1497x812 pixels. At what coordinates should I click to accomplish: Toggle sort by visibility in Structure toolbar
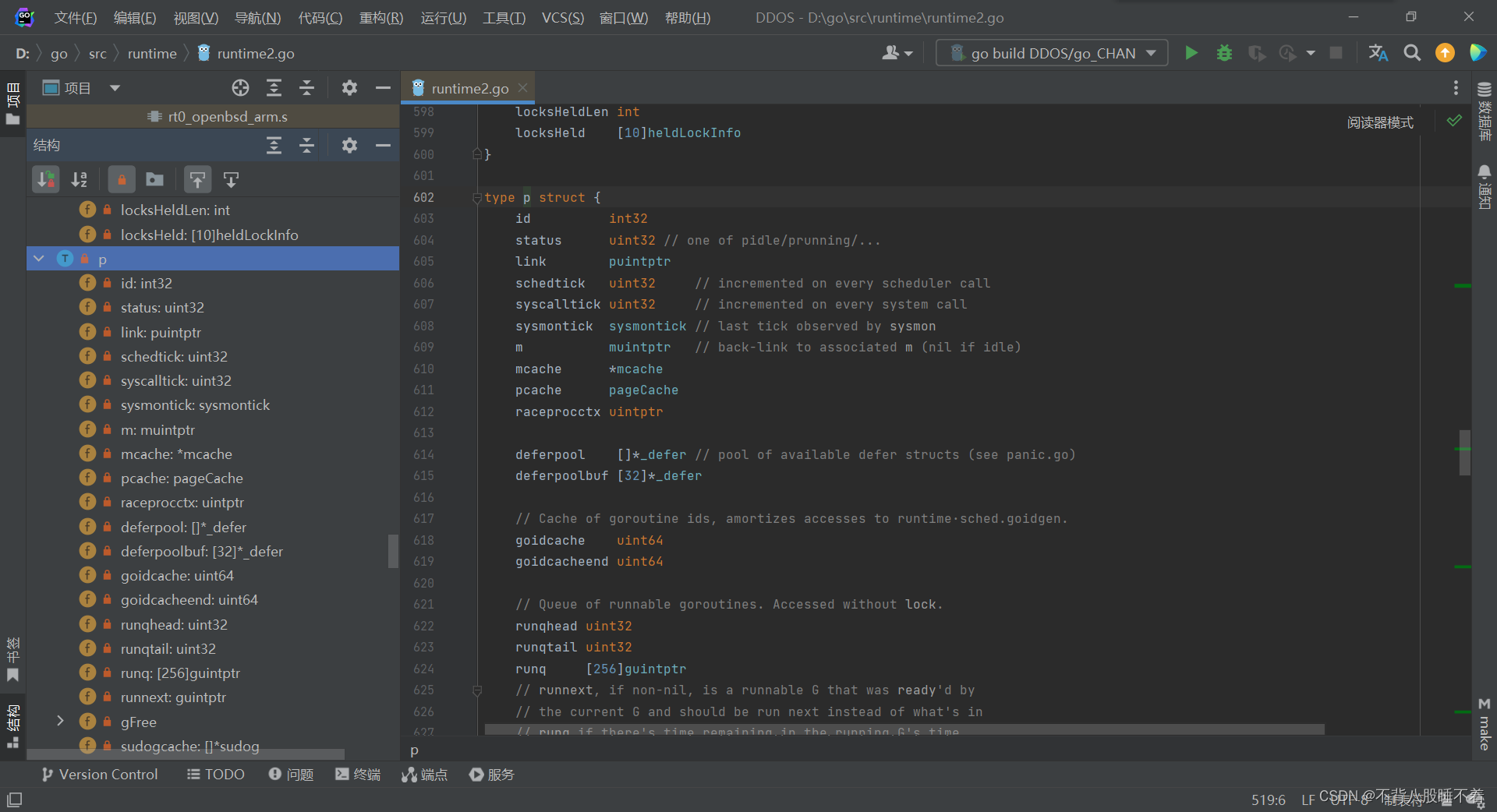pos(46,180)
